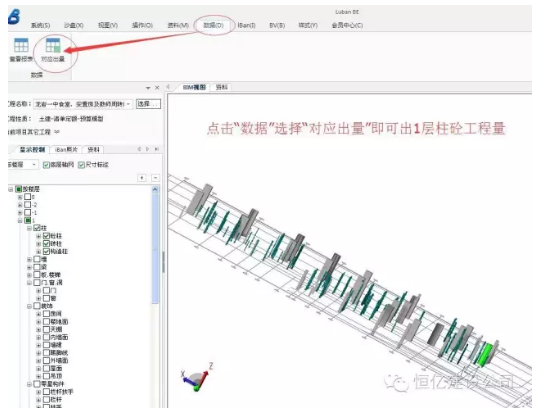
Task: Open the 操作(O) menu
Action: point(142,26)
